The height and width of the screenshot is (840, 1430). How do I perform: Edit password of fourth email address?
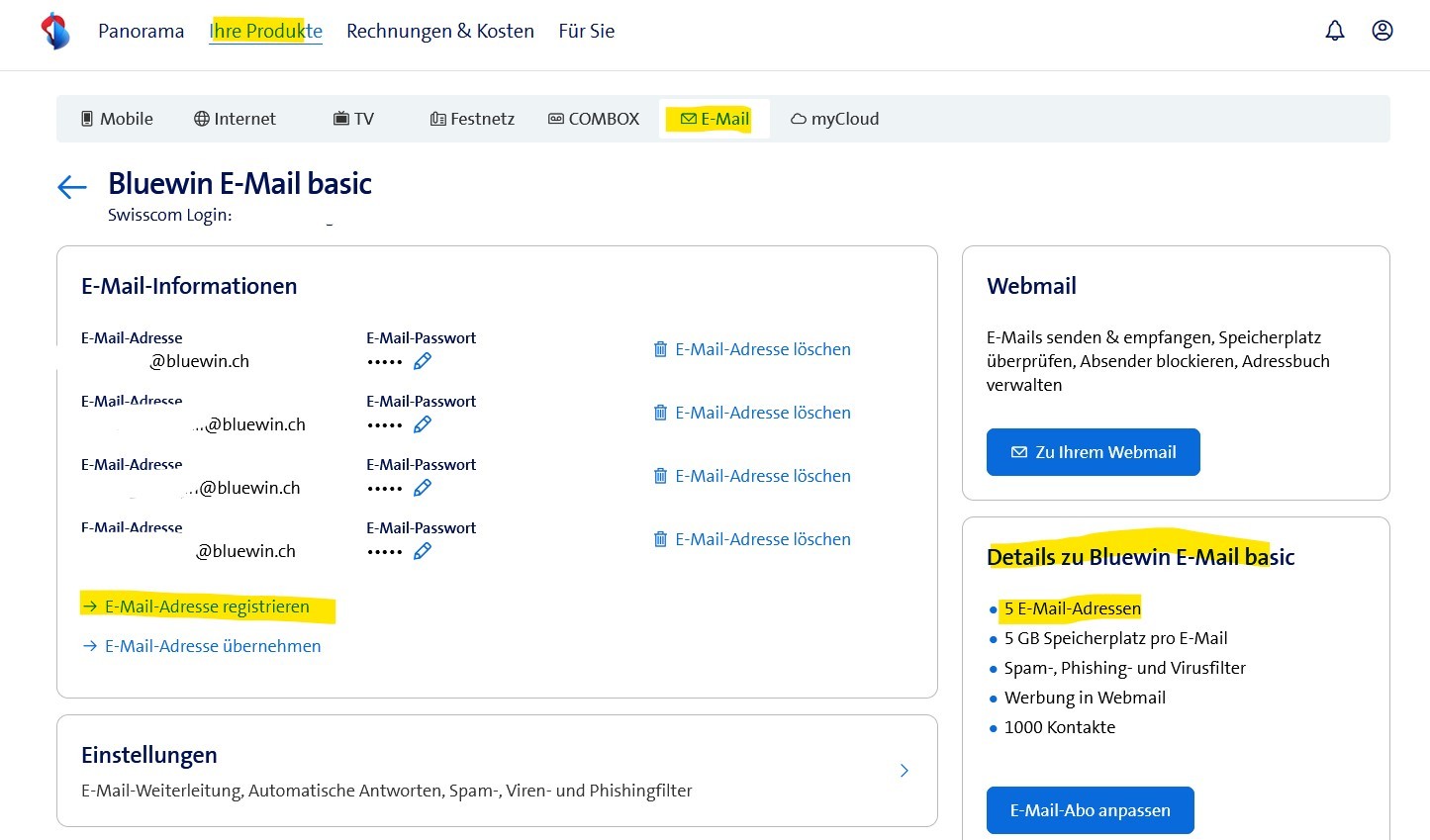(423, 552)
